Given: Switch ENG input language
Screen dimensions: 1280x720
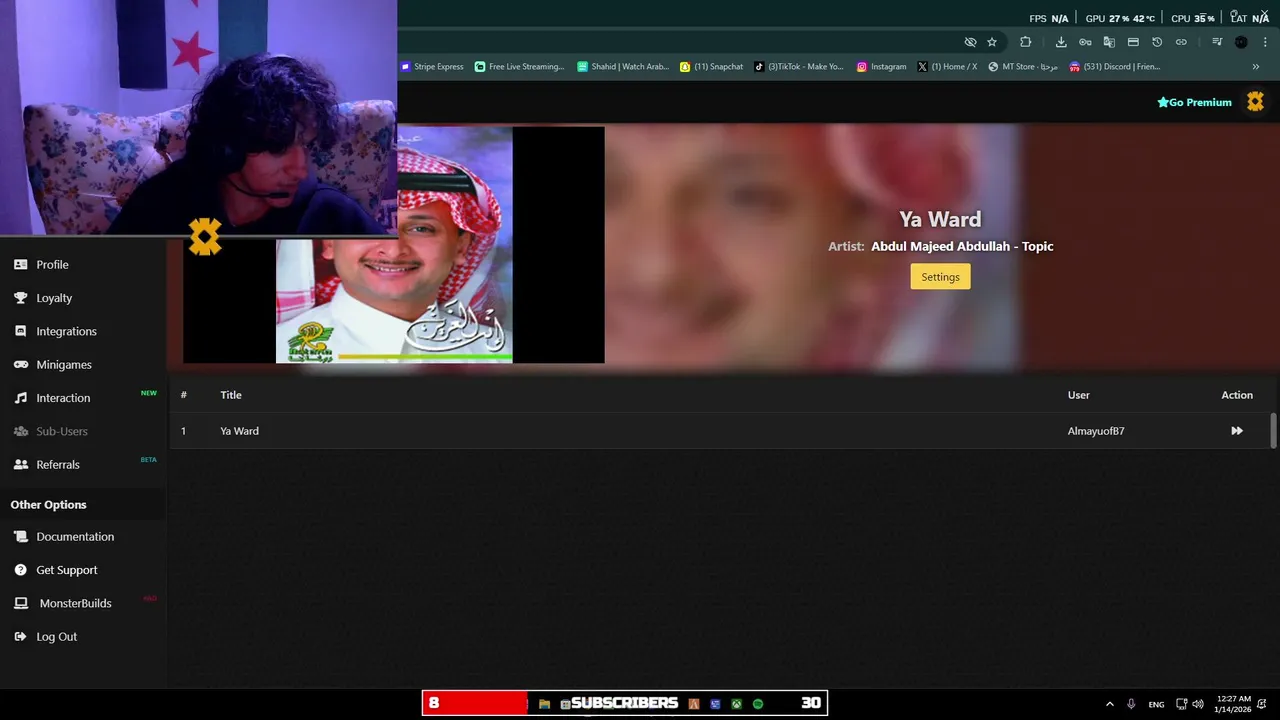Looking at the screenshot, I should click(x=1156, y=704).
